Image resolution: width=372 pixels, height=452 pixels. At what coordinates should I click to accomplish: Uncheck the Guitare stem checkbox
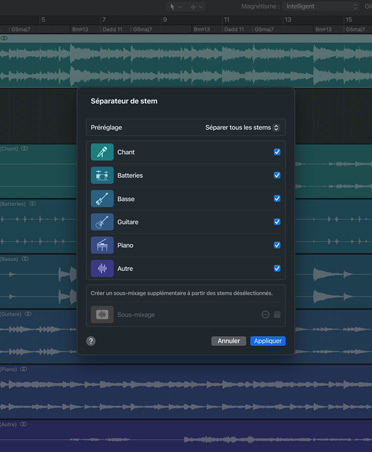tap(277, 222)
